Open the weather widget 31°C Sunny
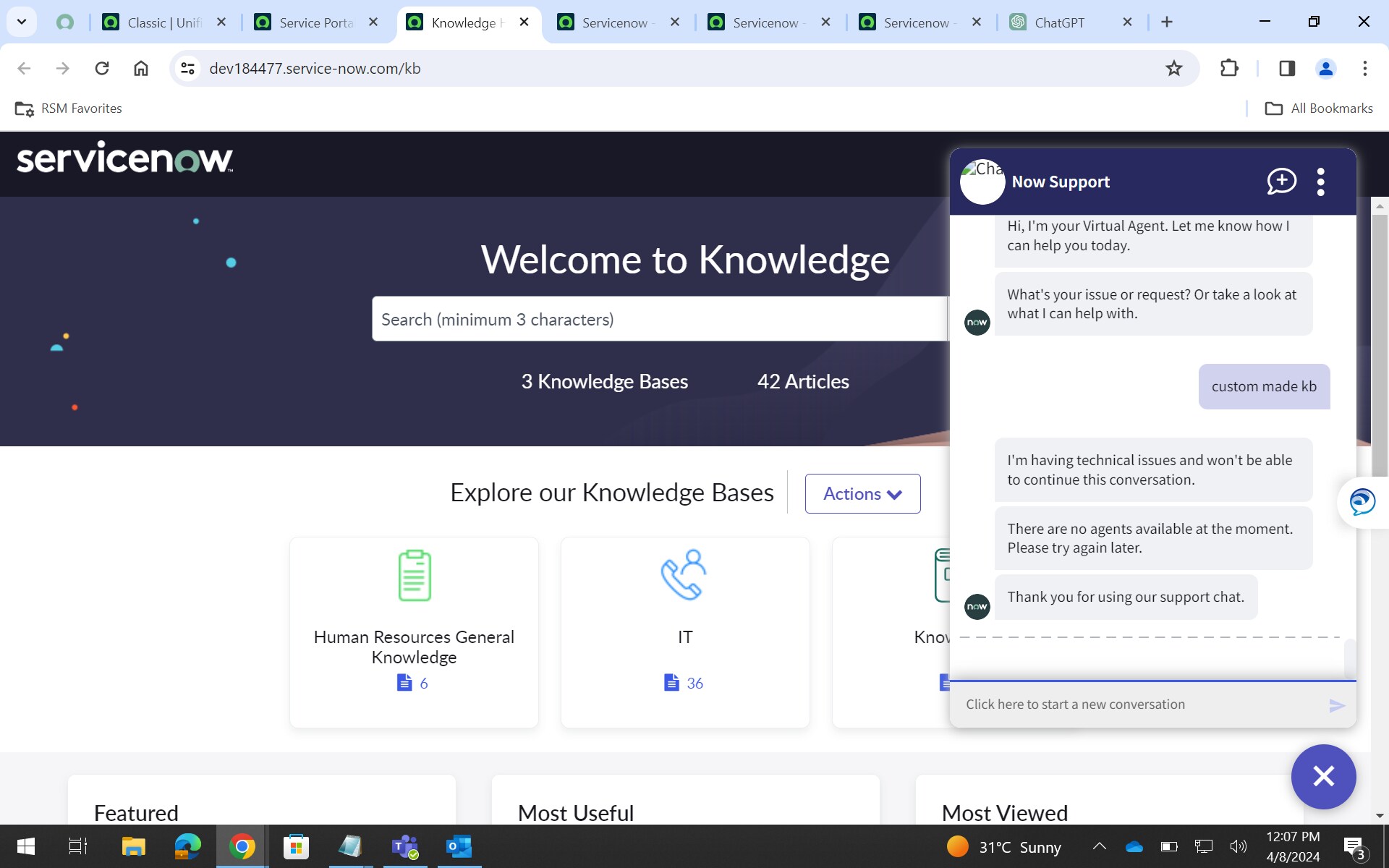Screen dimensions: 1389x868 click(1004, 846)
